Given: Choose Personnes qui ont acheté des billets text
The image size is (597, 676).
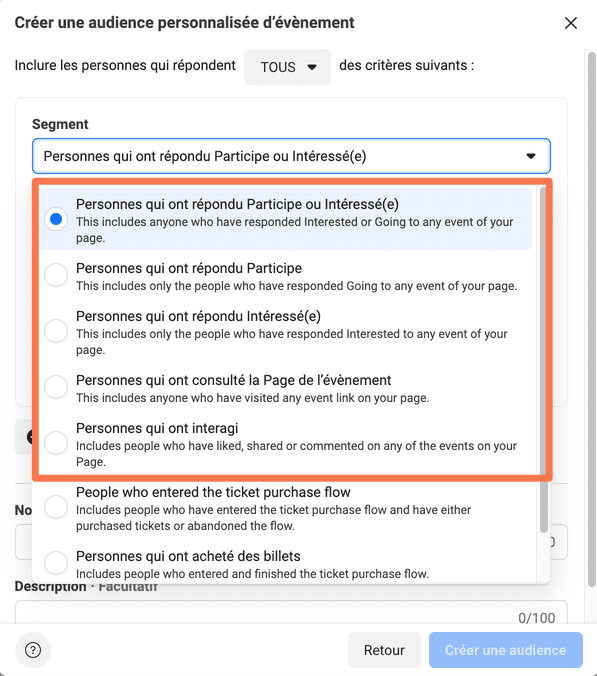Looking at the screenshot, I should 188,556.
